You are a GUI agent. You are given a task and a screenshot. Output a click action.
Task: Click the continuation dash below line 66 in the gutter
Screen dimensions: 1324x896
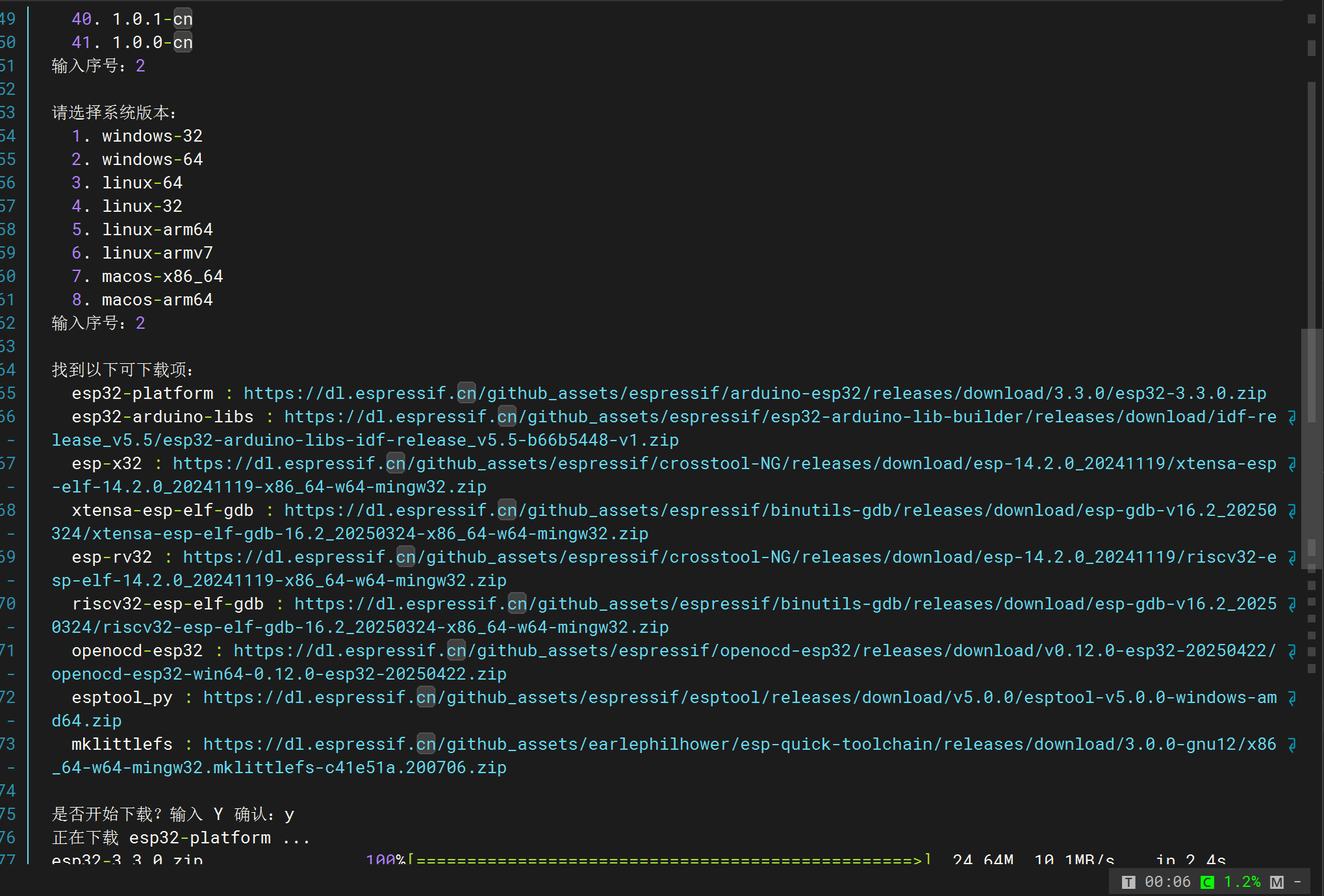[x=10, y=441]
